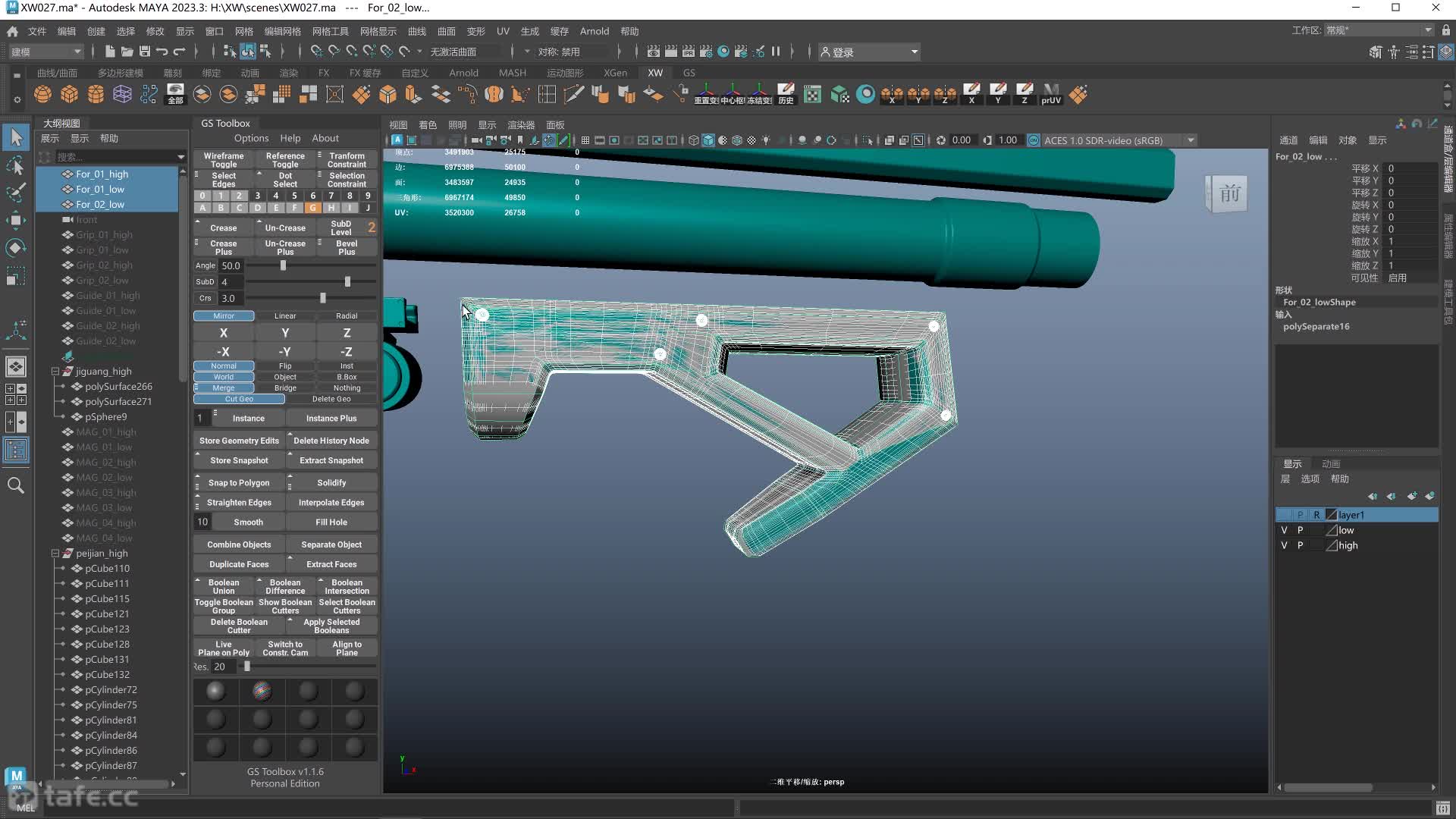Toggle the World space option
The image size is (1456, 819).
[x=224, y=377]
